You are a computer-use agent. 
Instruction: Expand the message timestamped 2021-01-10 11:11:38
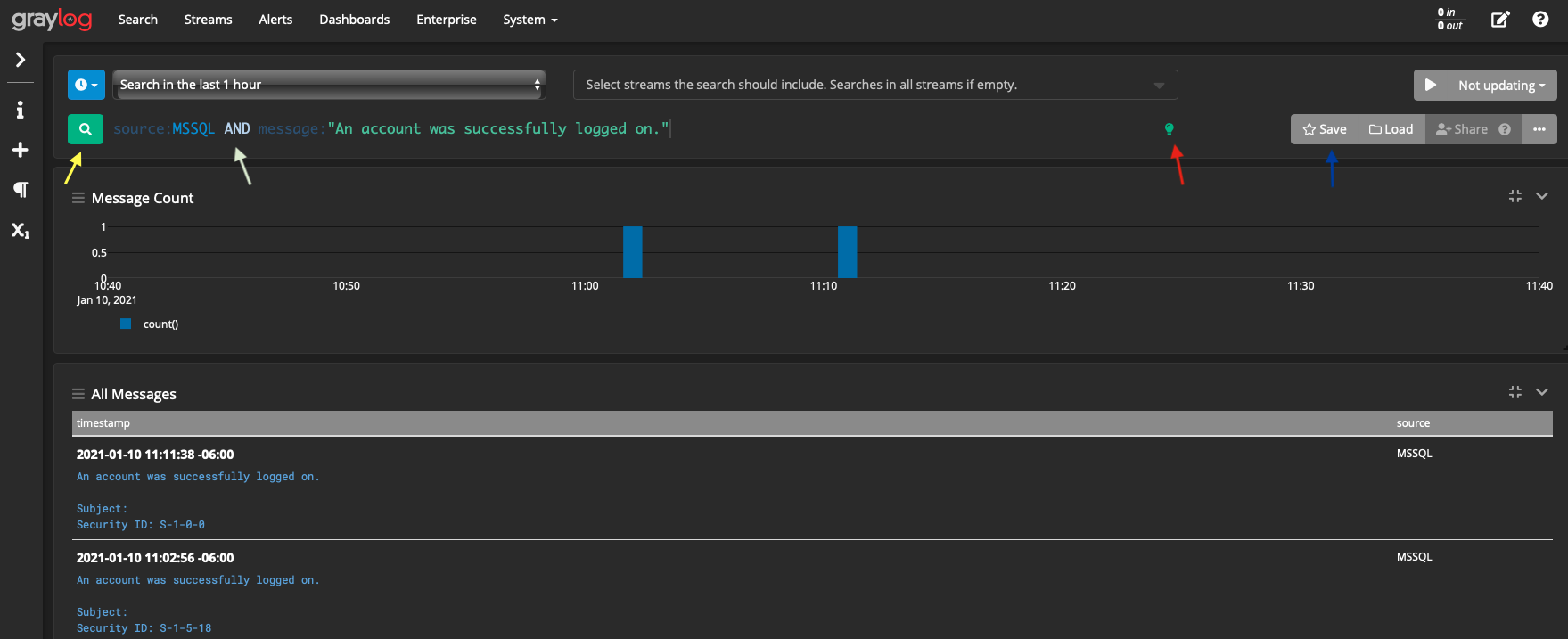point(155,455)
